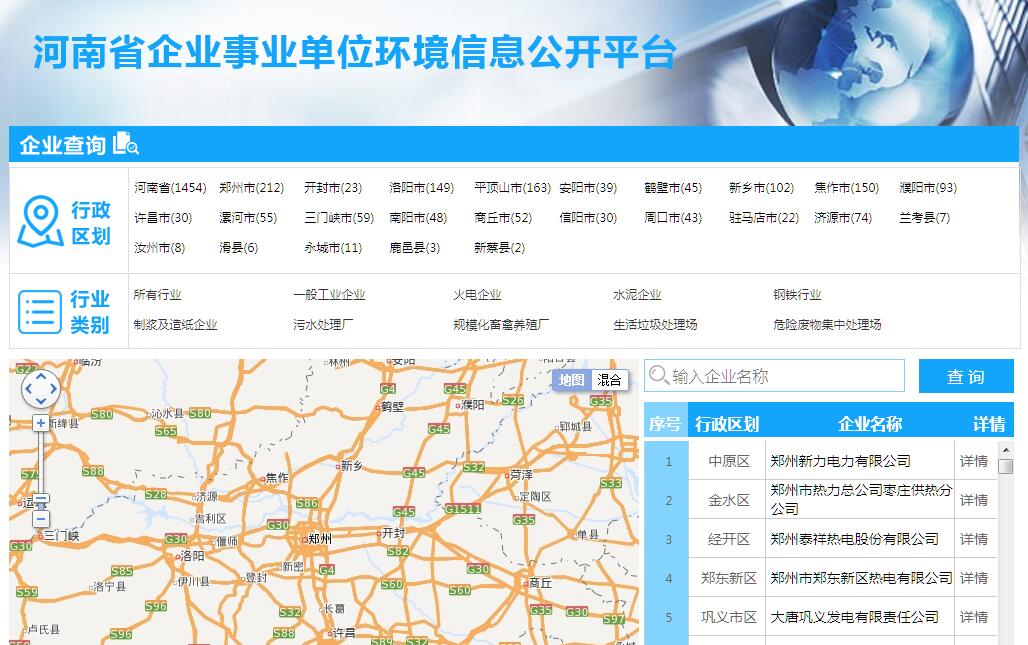This screenshot has width=1028, height=645.
Task: Click the 输入企业名称 search input field
Action: [x=785, y=376]
